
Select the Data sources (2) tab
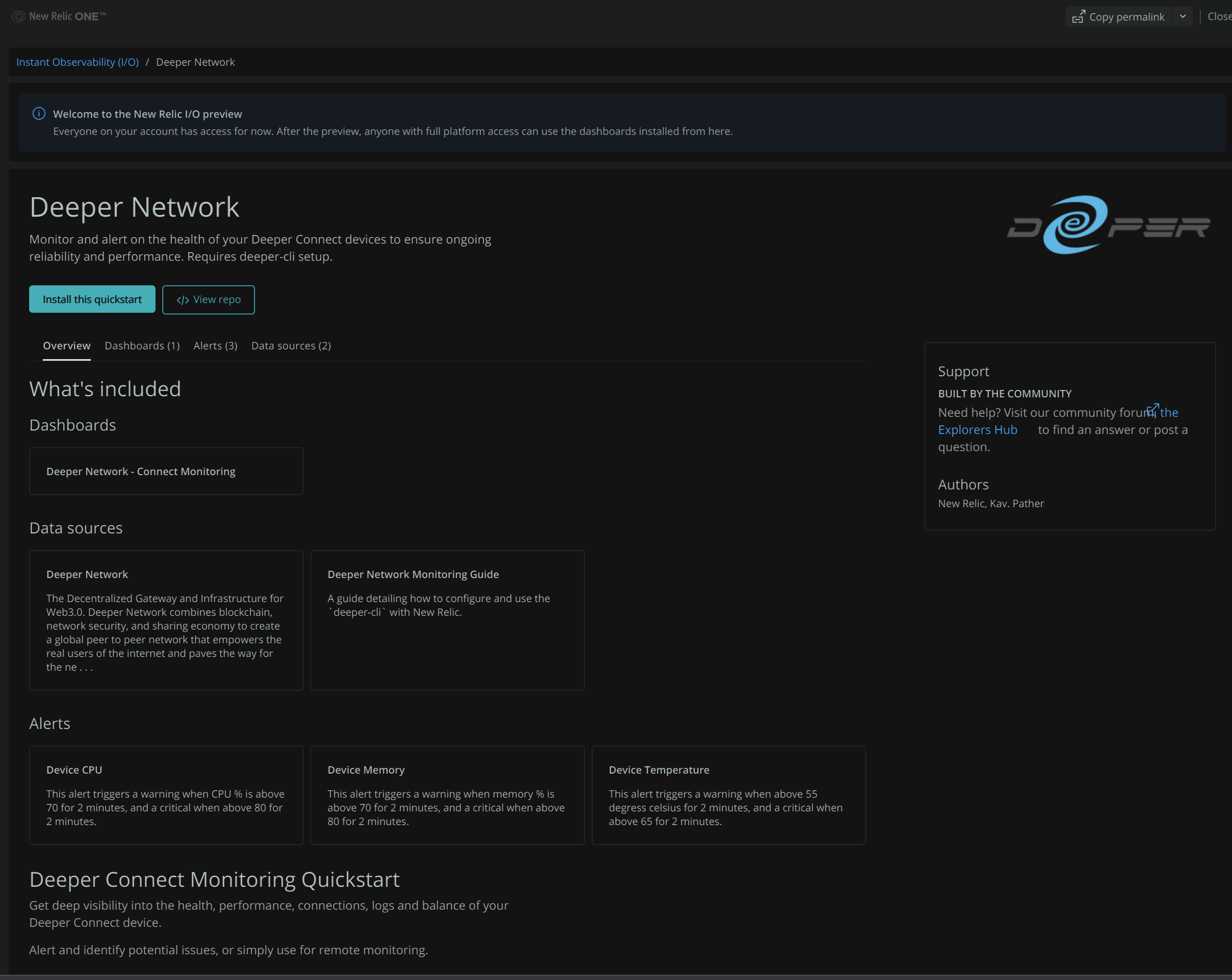click(290, 346)
